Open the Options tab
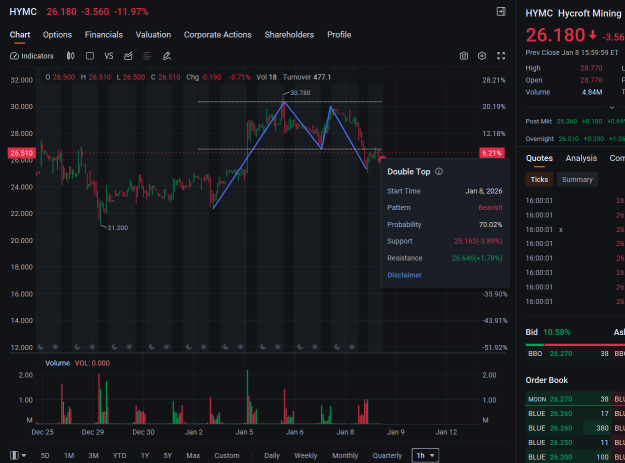 pos(57,35)
